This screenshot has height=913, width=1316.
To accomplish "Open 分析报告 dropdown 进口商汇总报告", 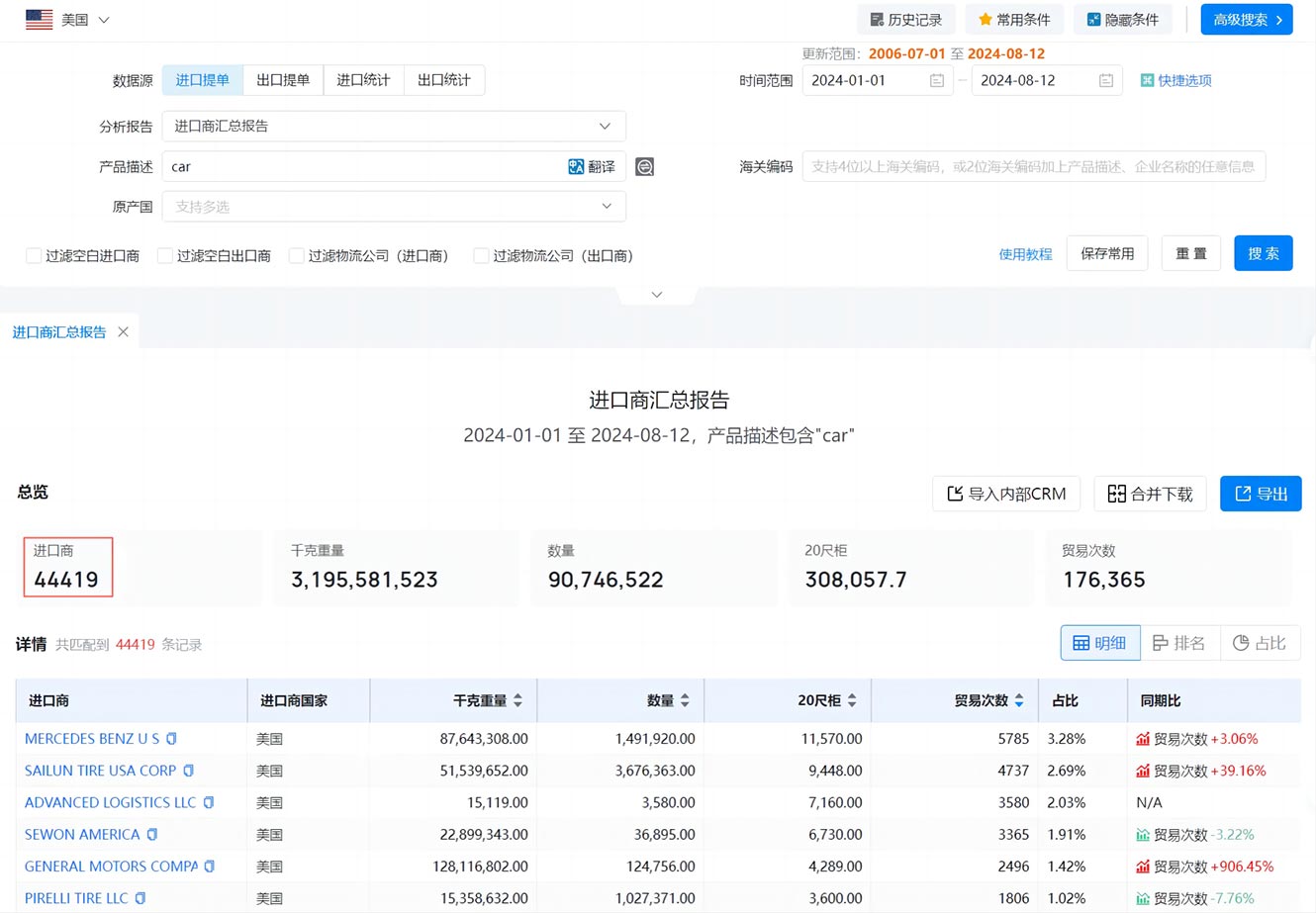I will (394, 127).
